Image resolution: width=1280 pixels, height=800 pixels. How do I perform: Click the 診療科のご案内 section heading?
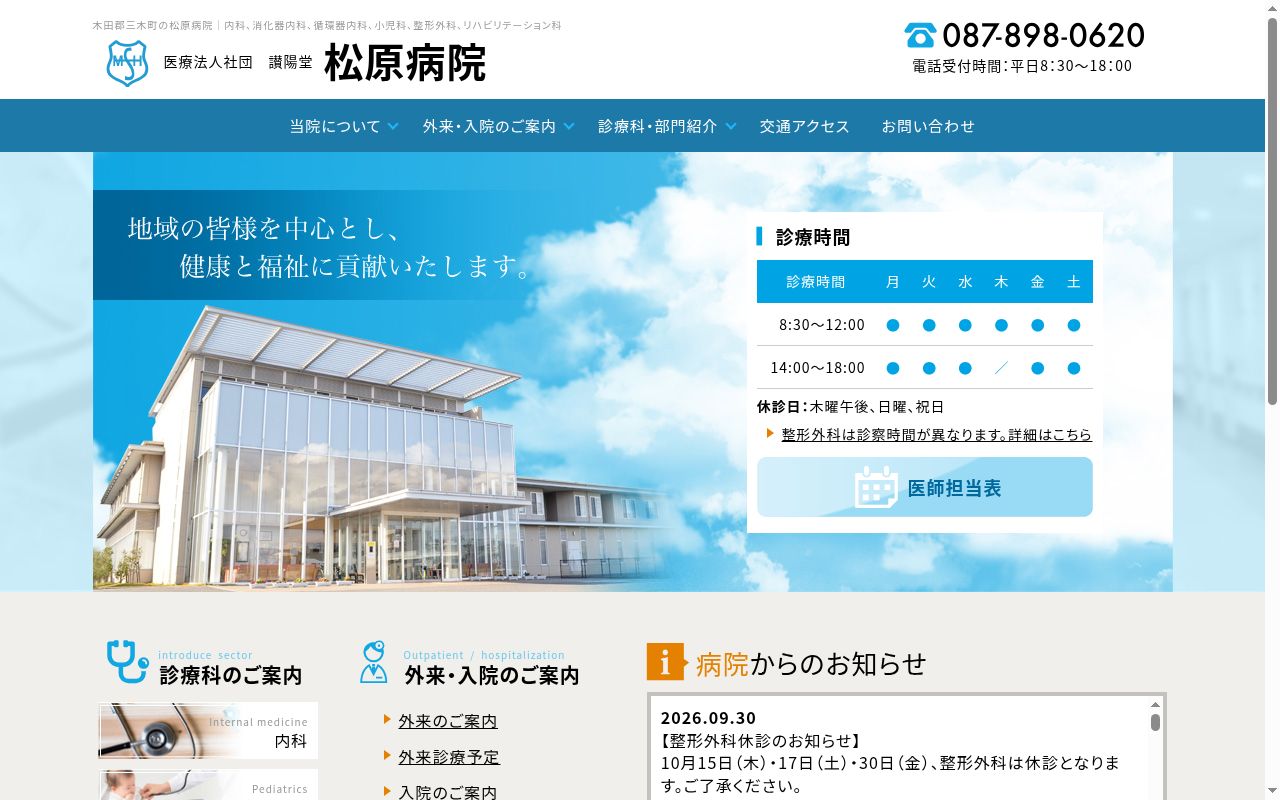[x=231, y=675]
